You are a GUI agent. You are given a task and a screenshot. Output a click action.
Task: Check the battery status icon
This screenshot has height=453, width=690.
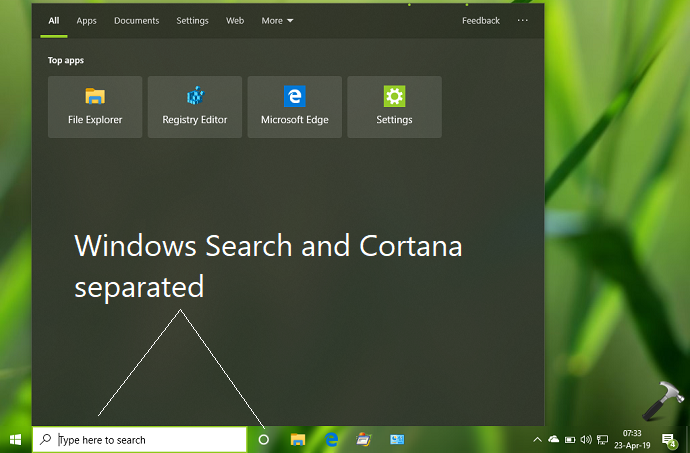(570, 439)
